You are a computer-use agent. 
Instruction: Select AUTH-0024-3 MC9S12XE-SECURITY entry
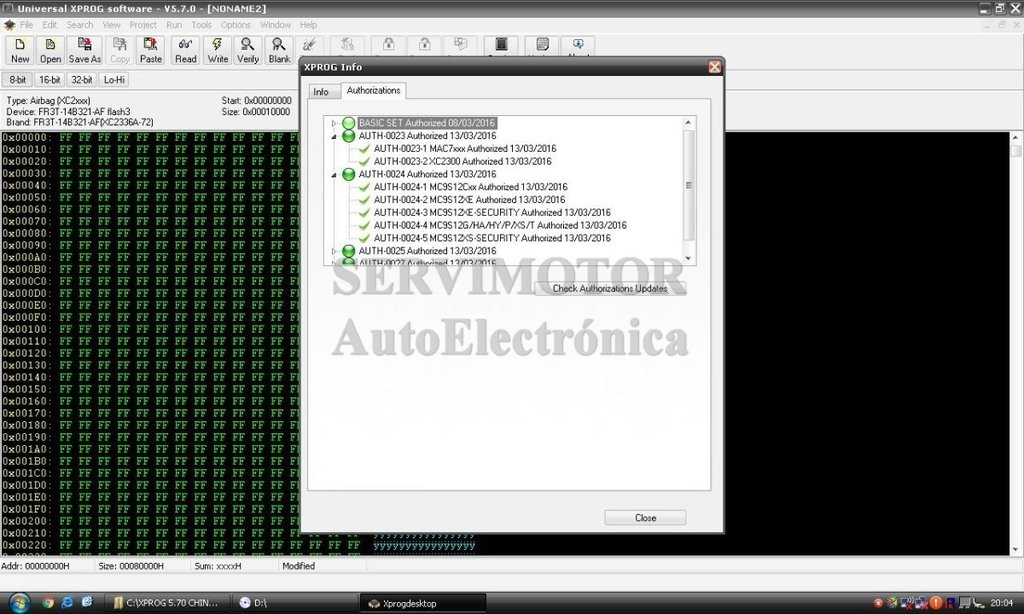491,213
